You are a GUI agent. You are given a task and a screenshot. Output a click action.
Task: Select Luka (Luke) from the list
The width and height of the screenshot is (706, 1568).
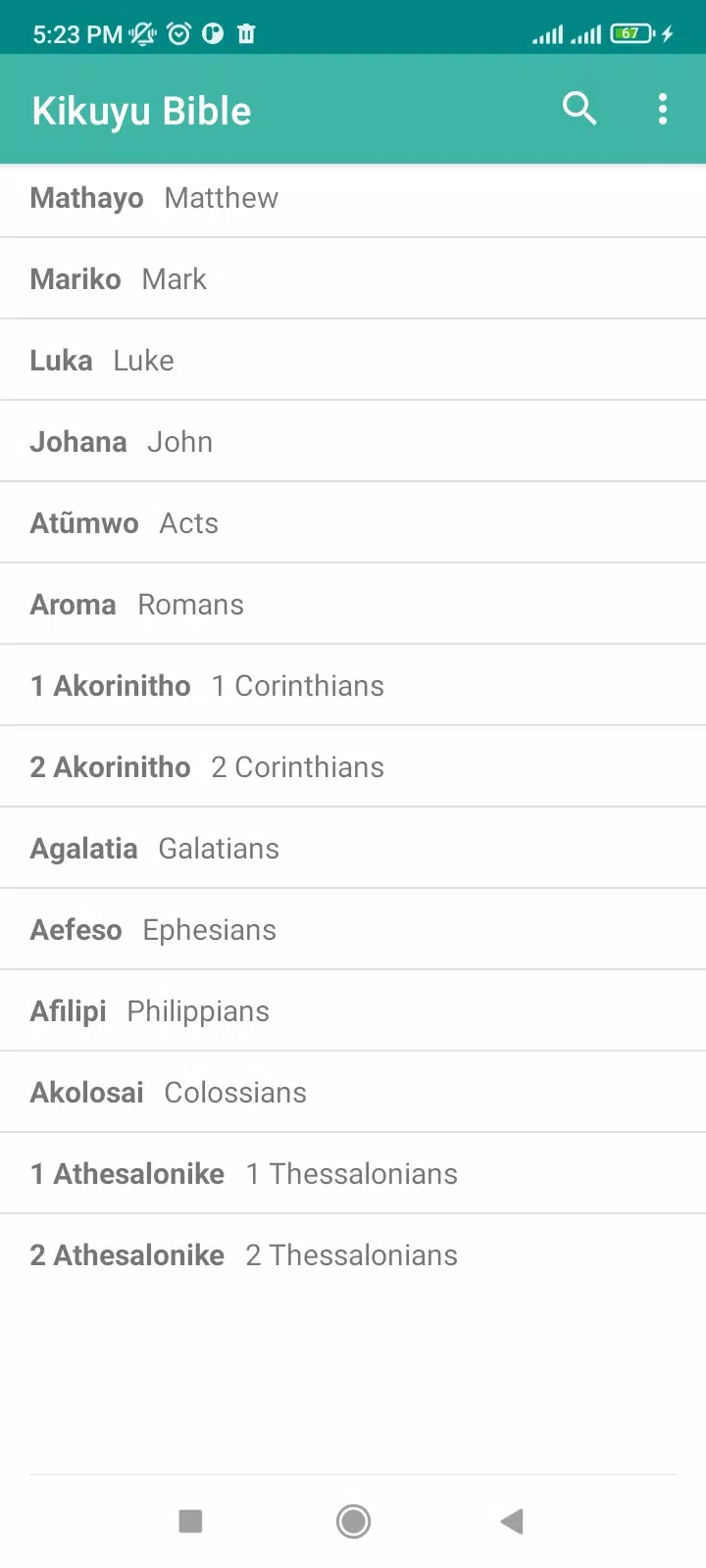click(x=353, y=360)
